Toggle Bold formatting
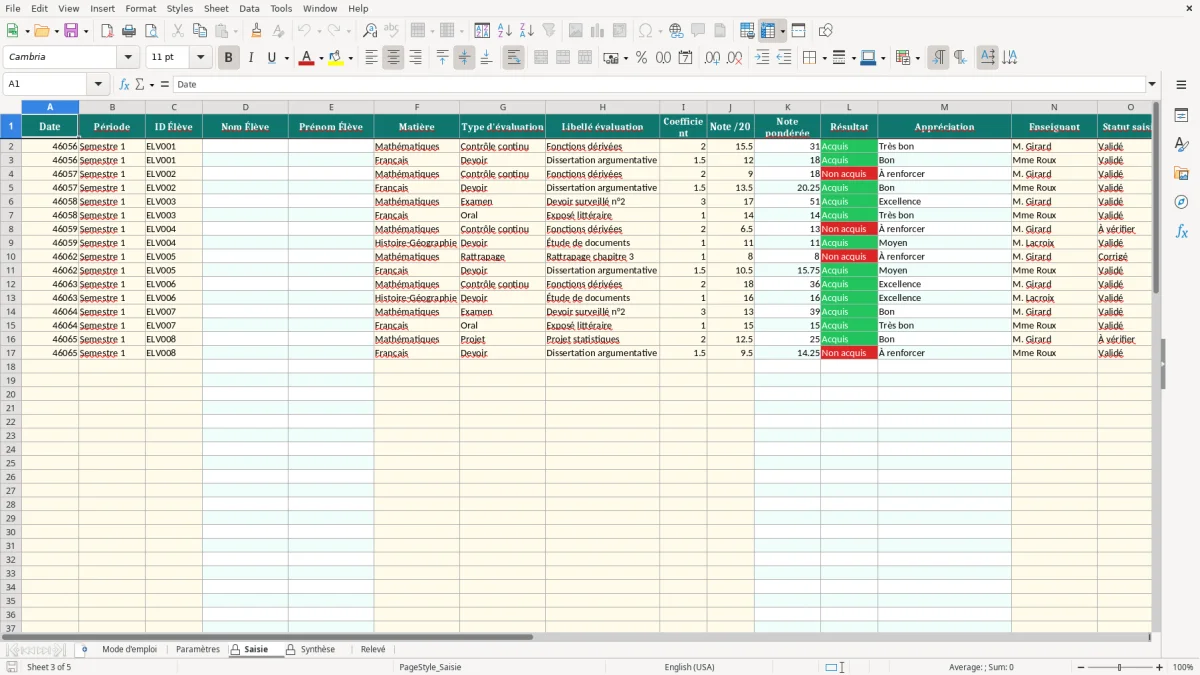The height and width of the screenshot is (675, 1200). [228, 58]
